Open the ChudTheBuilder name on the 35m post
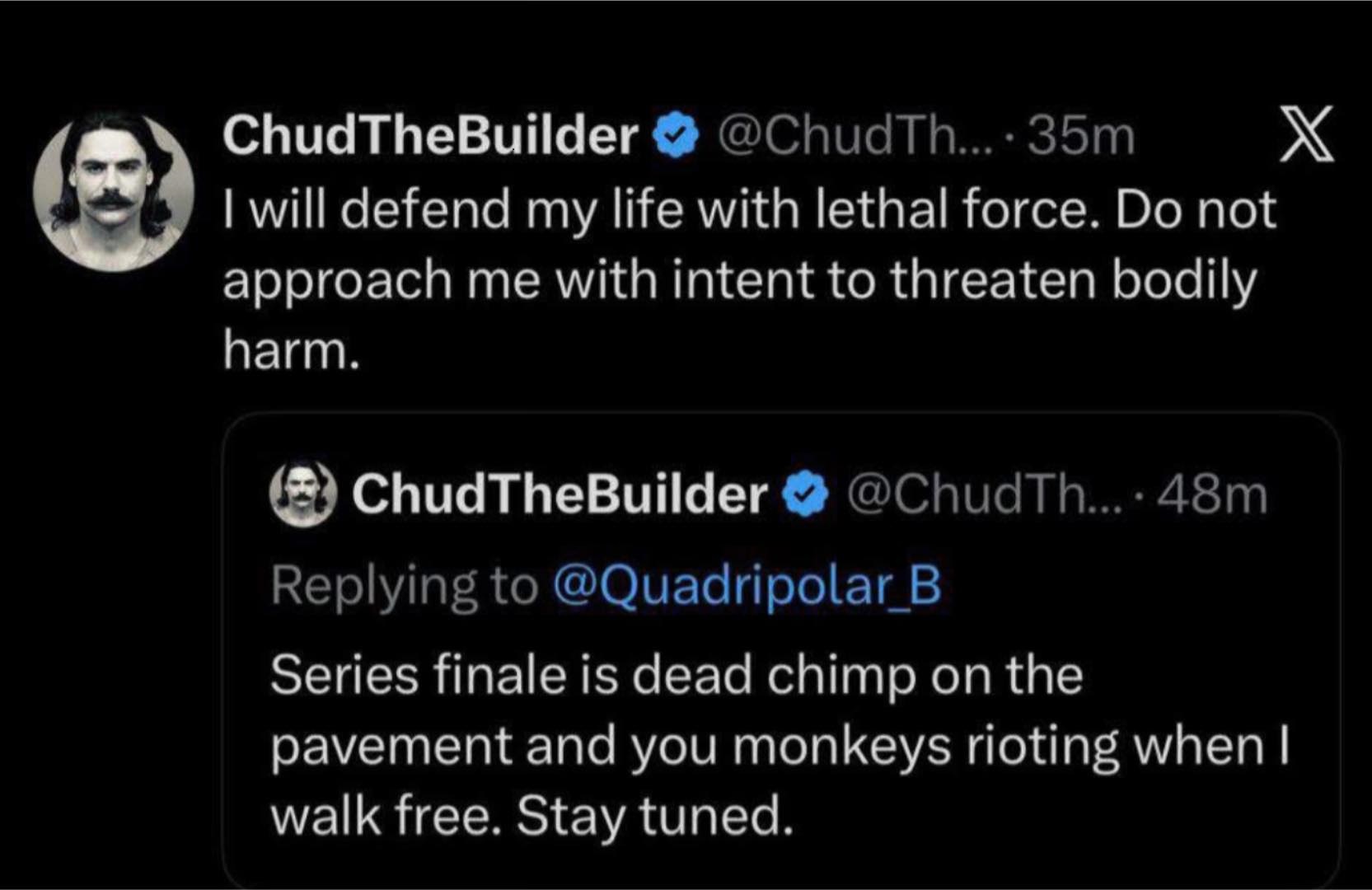The image size is (1372, 890). (431, 137)
